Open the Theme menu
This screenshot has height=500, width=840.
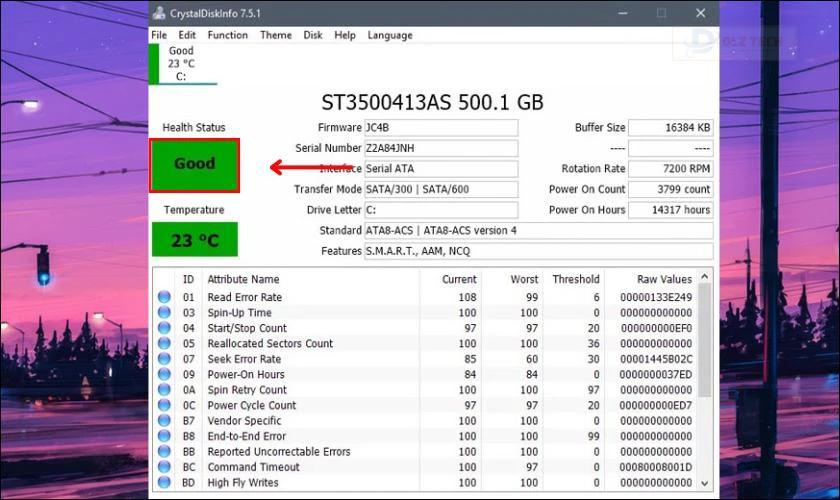pos(276,35)
